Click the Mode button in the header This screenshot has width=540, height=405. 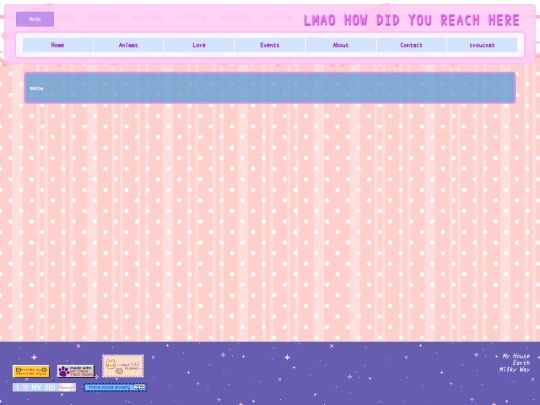click(35, 19)
